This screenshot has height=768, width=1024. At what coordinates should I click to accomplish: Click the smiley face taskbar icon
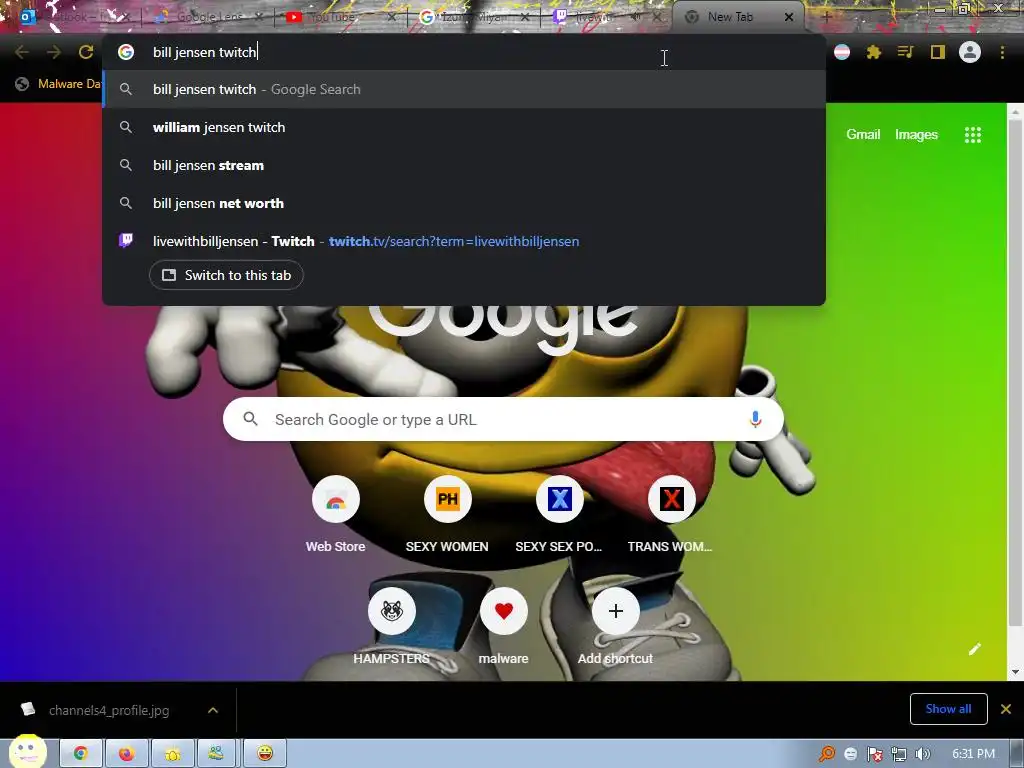pyautogui.click(x=264, y=753)
